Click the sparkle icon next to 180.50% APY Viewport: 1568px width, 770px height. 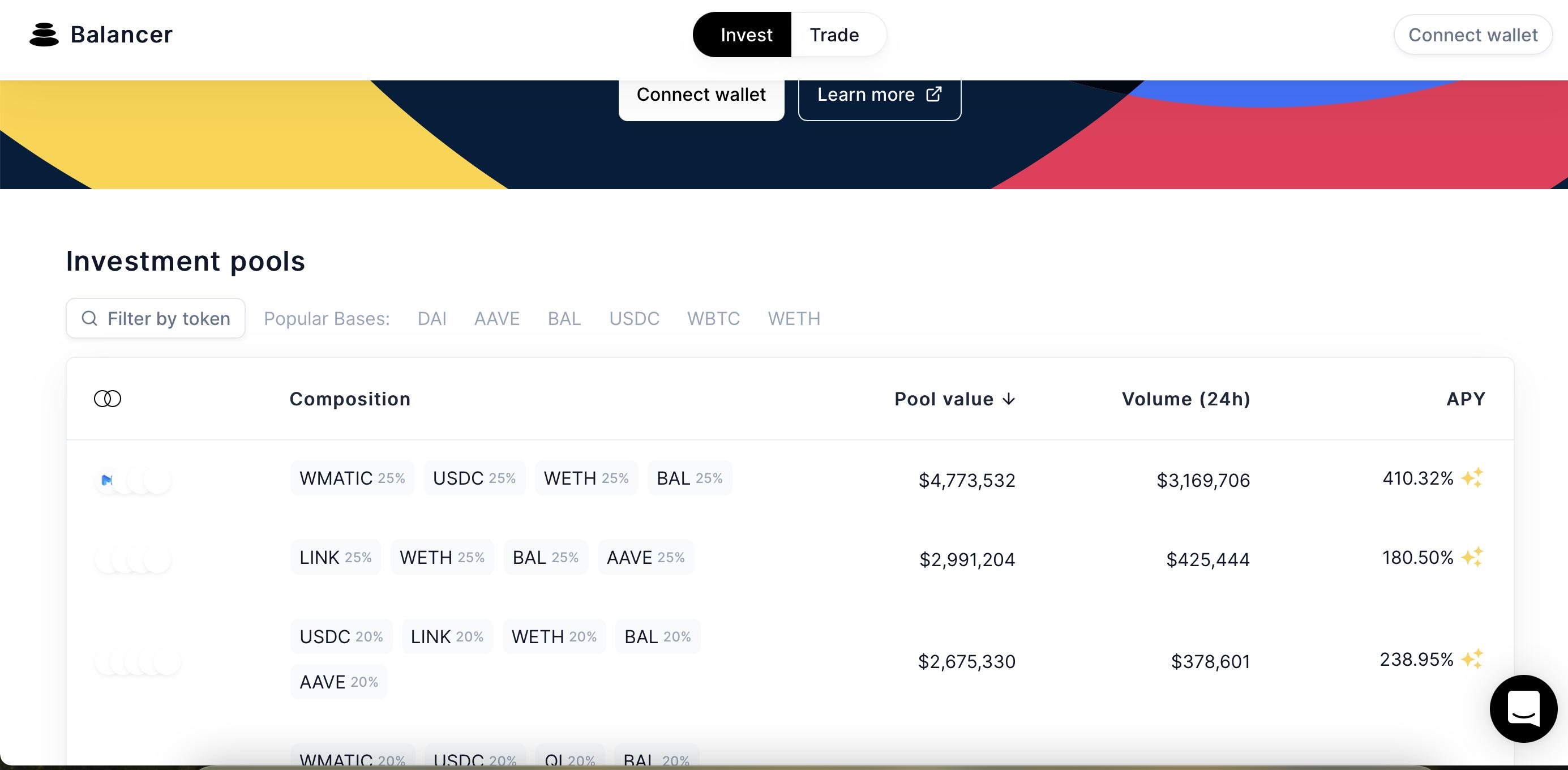pyautogui.click(x=1472, y=557)
